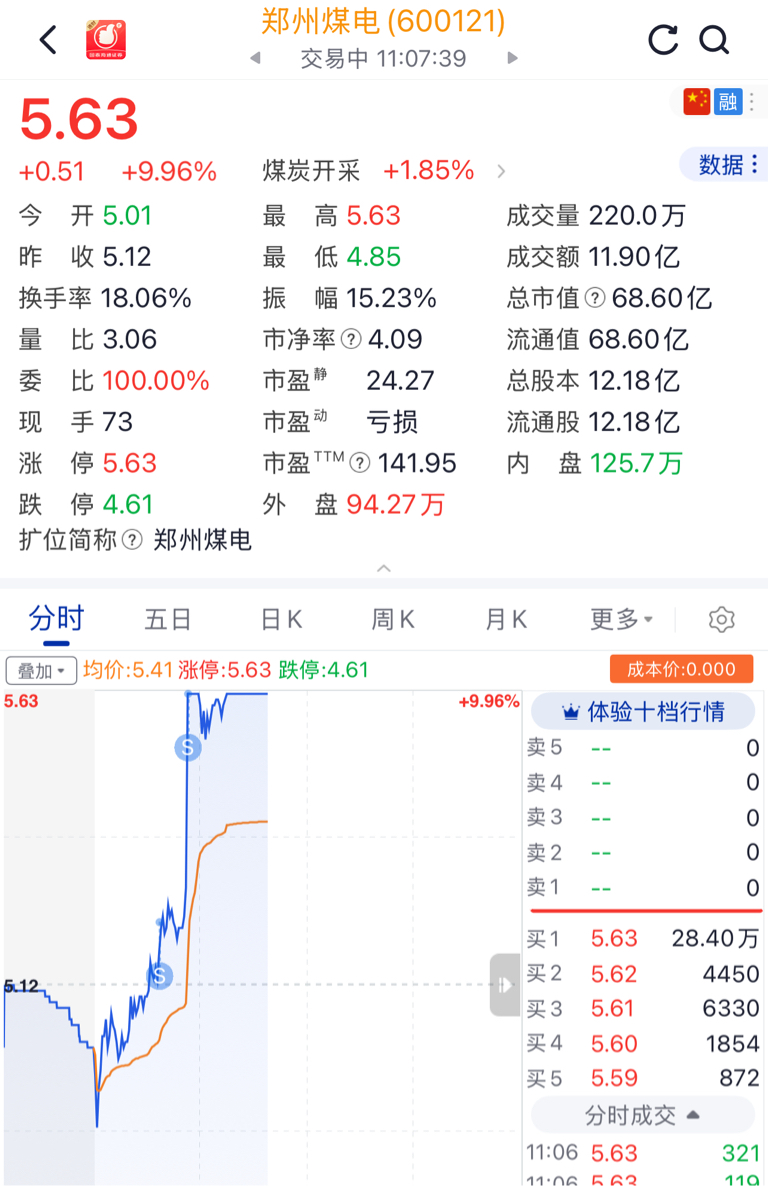This screenshot has width=768, height=1186.
Task: Select the 卖1 order row
Action: (x=643, y=887)
